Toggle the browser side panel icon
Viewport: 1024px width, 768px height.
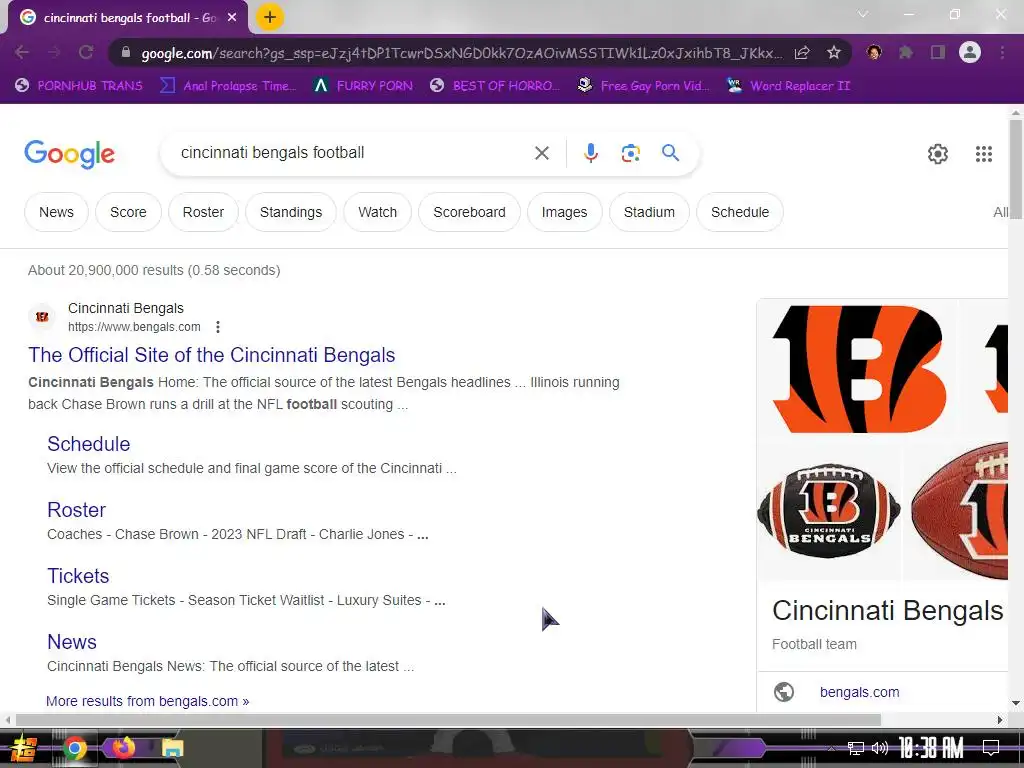pyautogui.click(x=938, y=53)
